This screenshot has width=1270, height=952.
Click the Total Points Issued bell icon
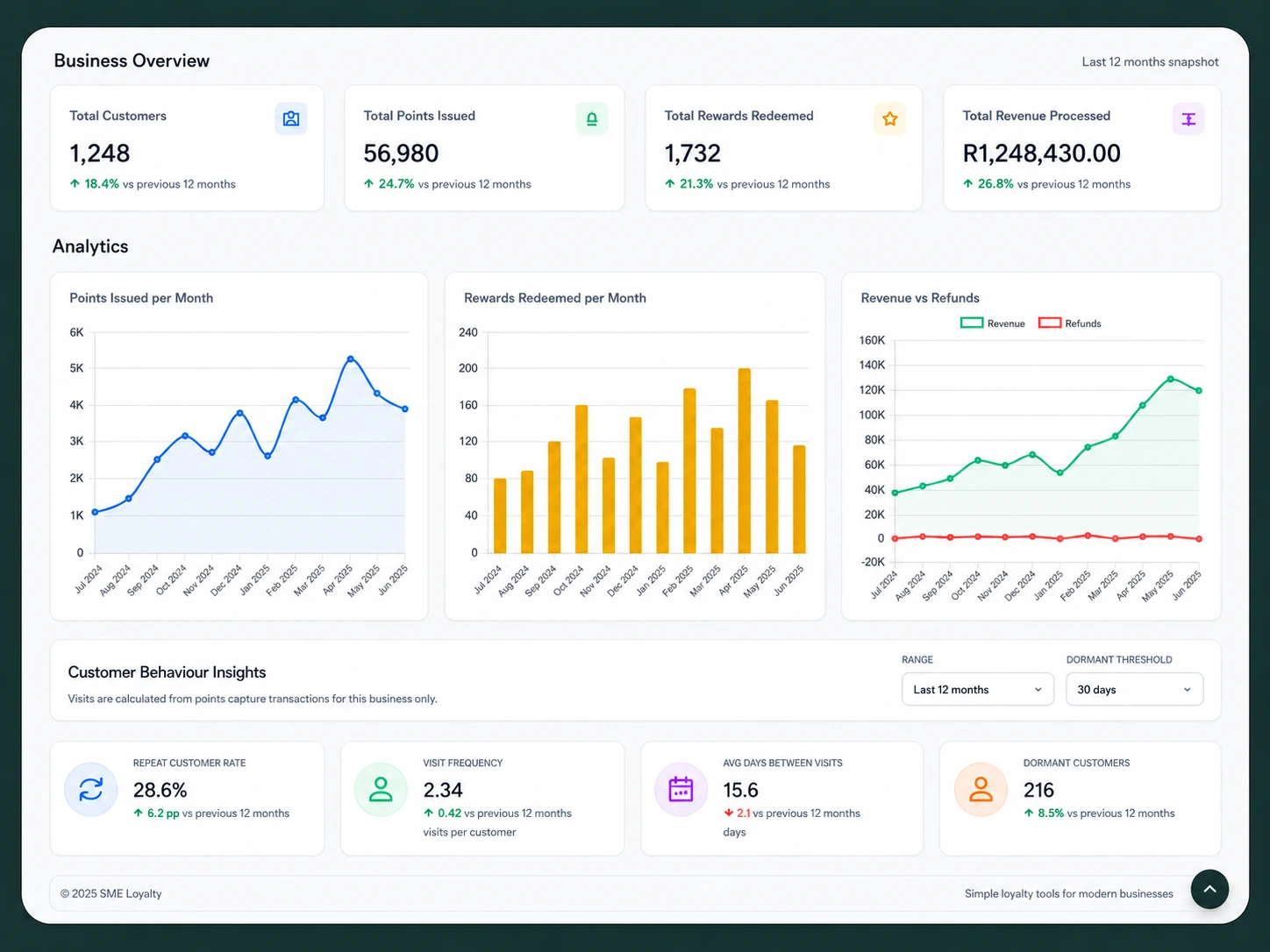click(x=592, y=118)
